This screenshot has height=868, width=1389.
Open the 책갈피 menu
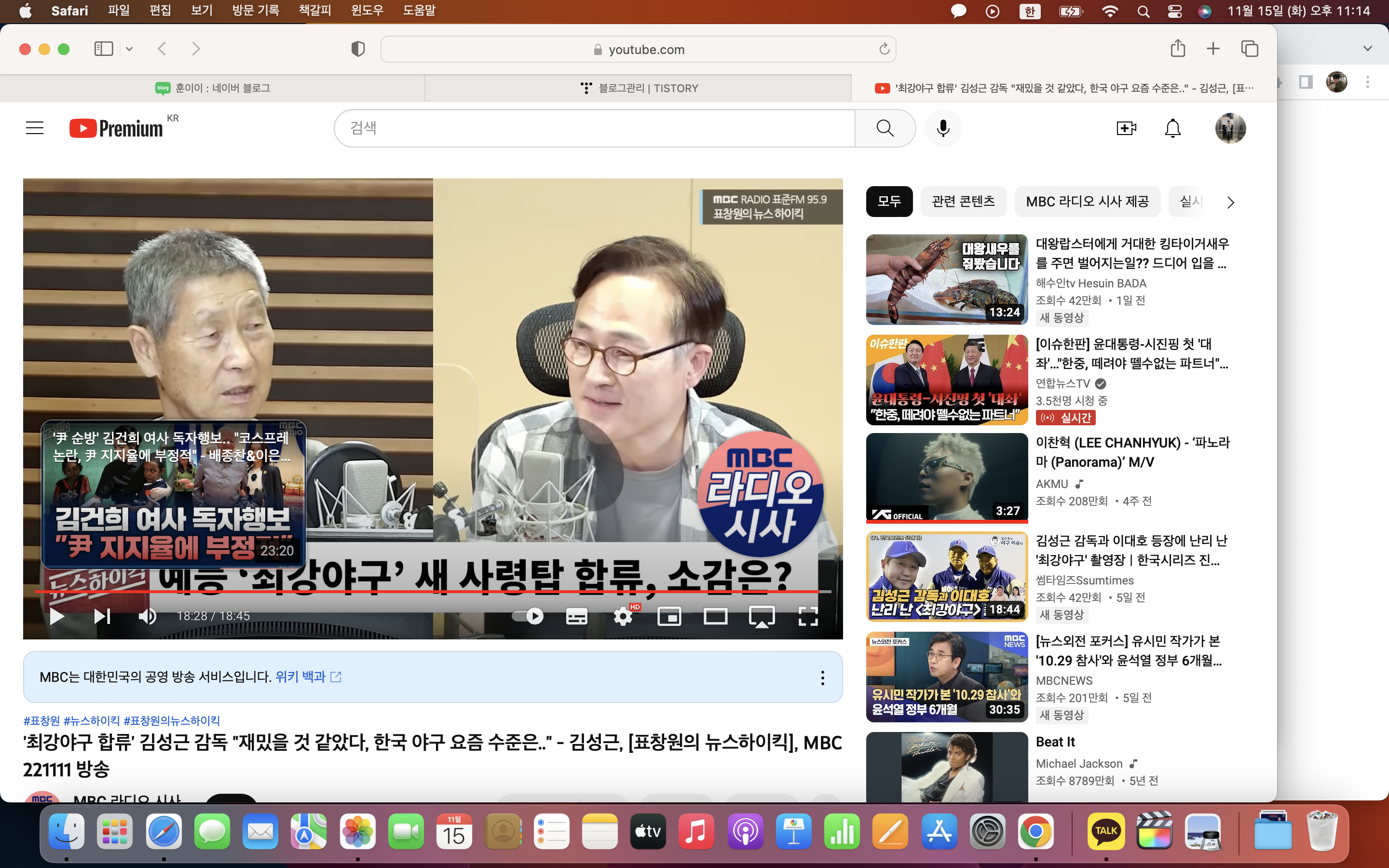[315, 10]
